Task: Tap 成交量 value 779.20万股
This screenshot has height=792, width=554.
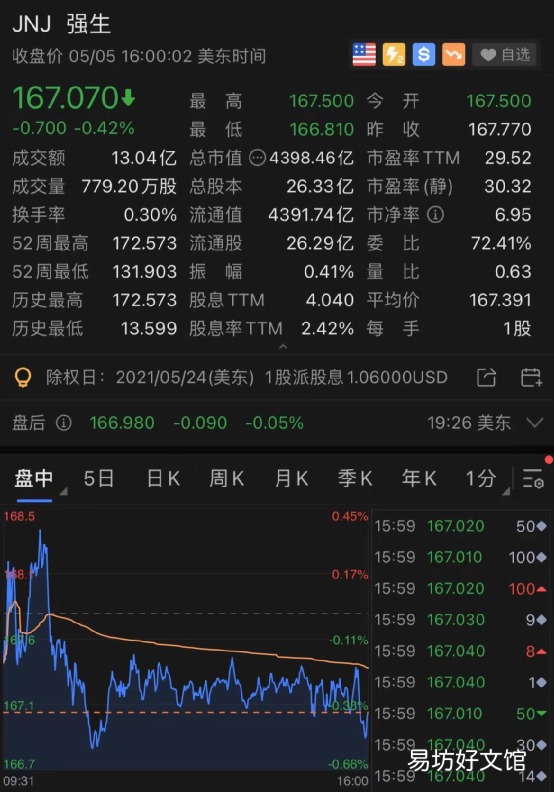Action: point(129,186)
